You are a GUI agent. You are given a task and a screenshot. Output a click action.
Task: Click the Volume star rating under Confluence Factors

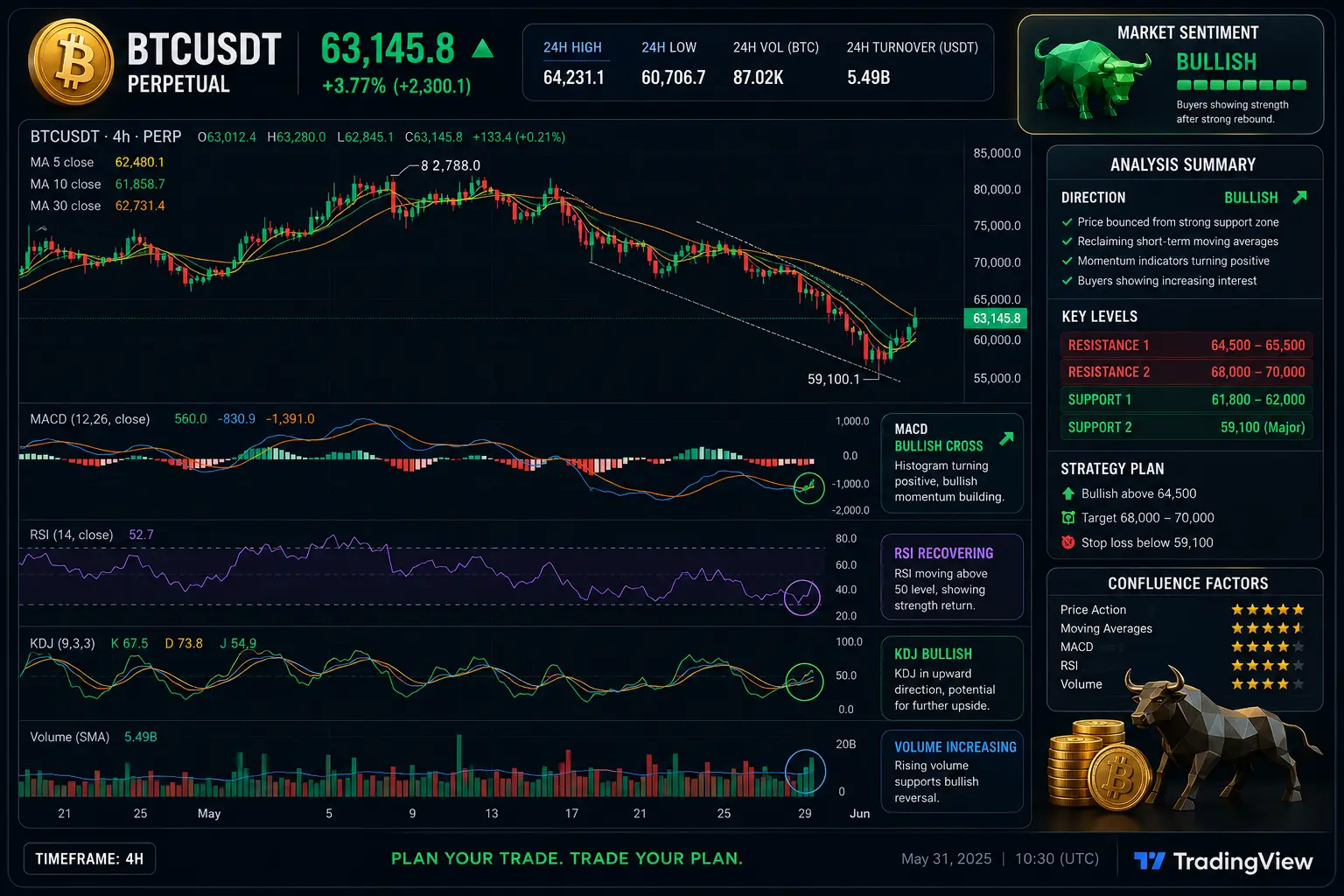1268,684
